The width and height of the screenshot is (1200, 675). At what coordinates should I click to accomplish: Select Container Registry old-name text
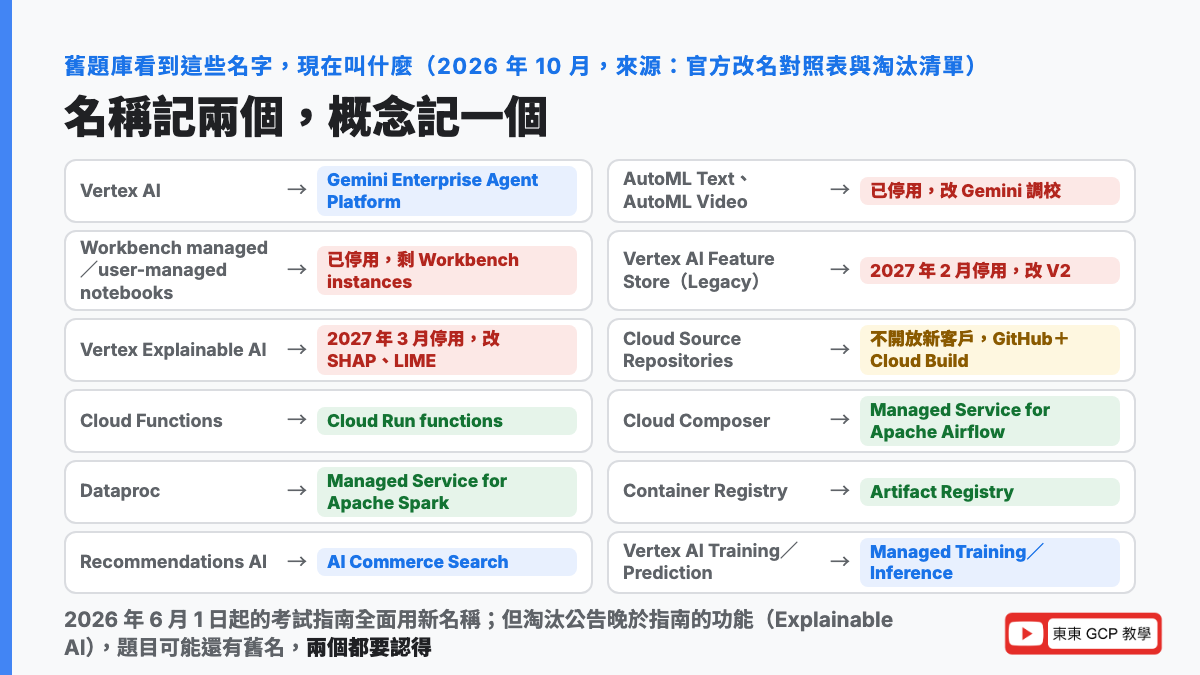705,491
